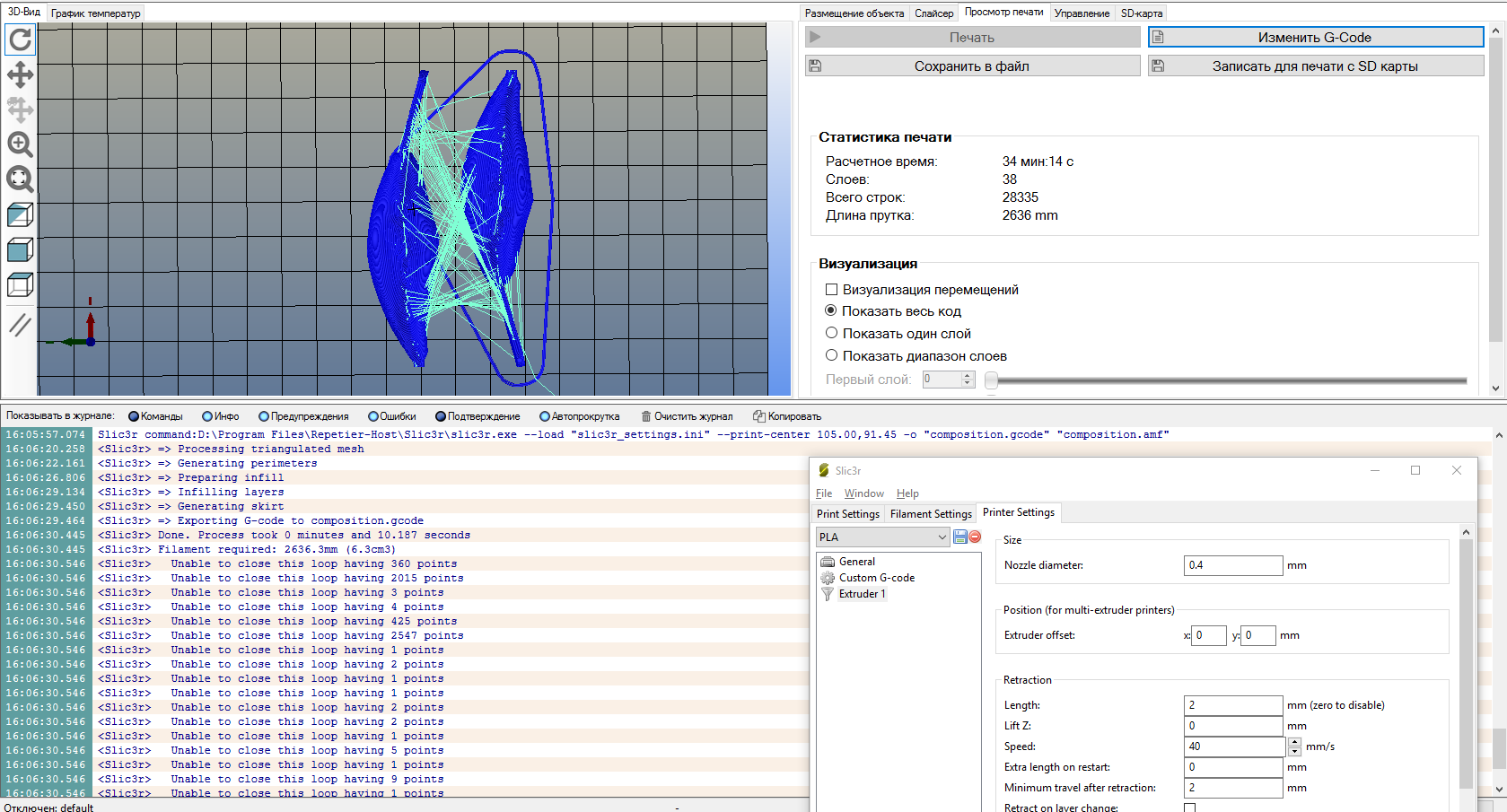Viewport: 1507px width, 812px height.
Task: Select the Показать один слой radio button
Action: point(831,333)
